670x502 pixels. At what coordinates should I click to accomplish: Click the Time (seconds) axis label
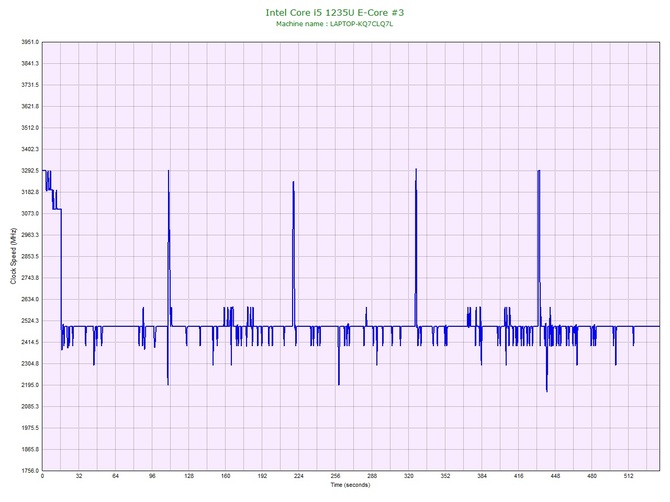tap(350, 485)
